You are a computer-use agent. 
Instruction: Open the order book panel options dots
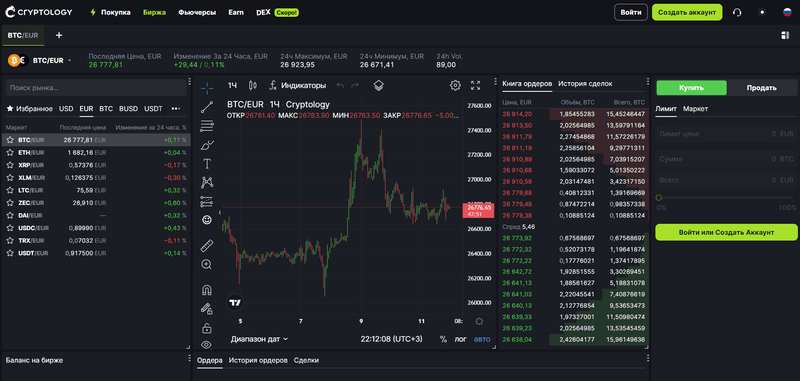tap(648, 81)
